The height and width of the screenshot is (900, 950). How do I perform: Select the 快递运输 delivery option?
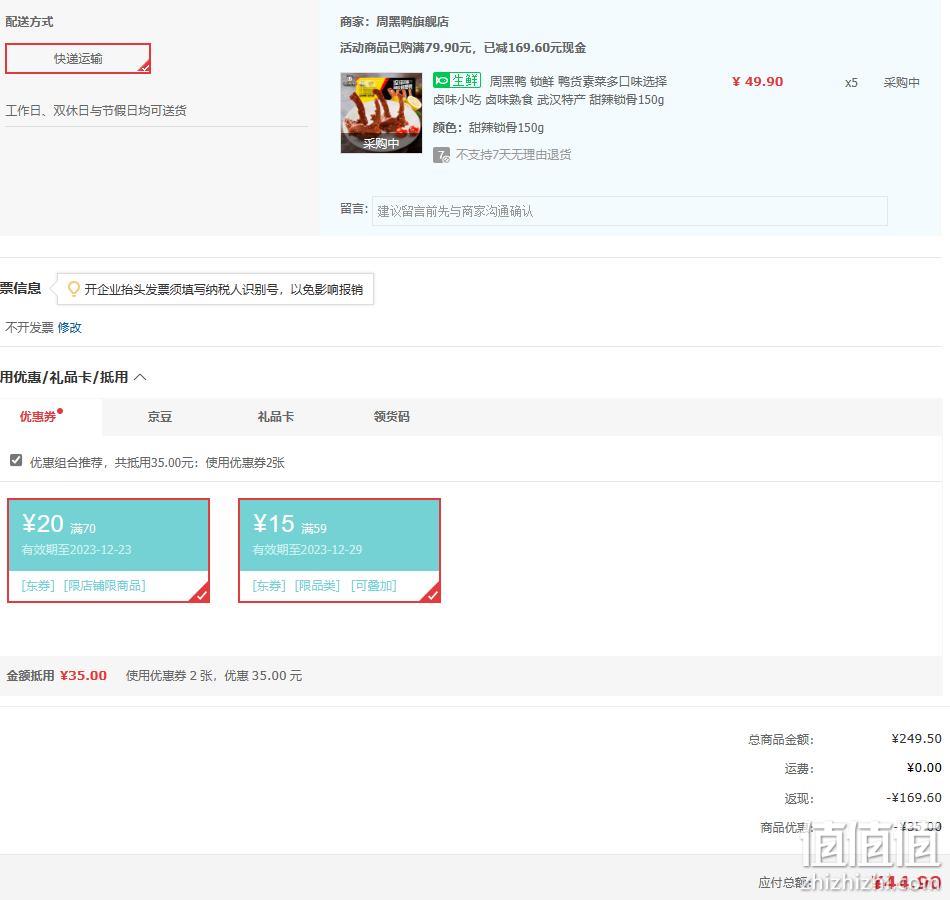[x=78, y=58]
